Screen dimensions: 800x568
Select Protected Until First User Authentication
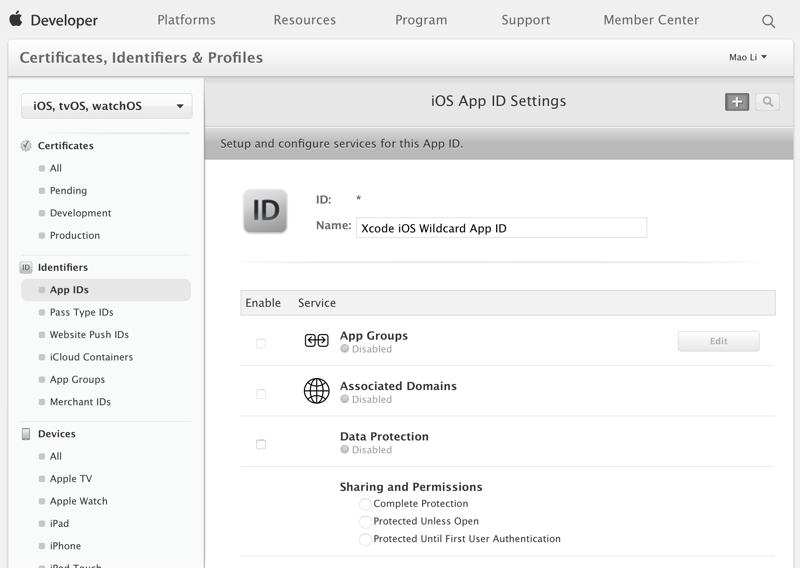pyautogui.click(x=365, y=539)
